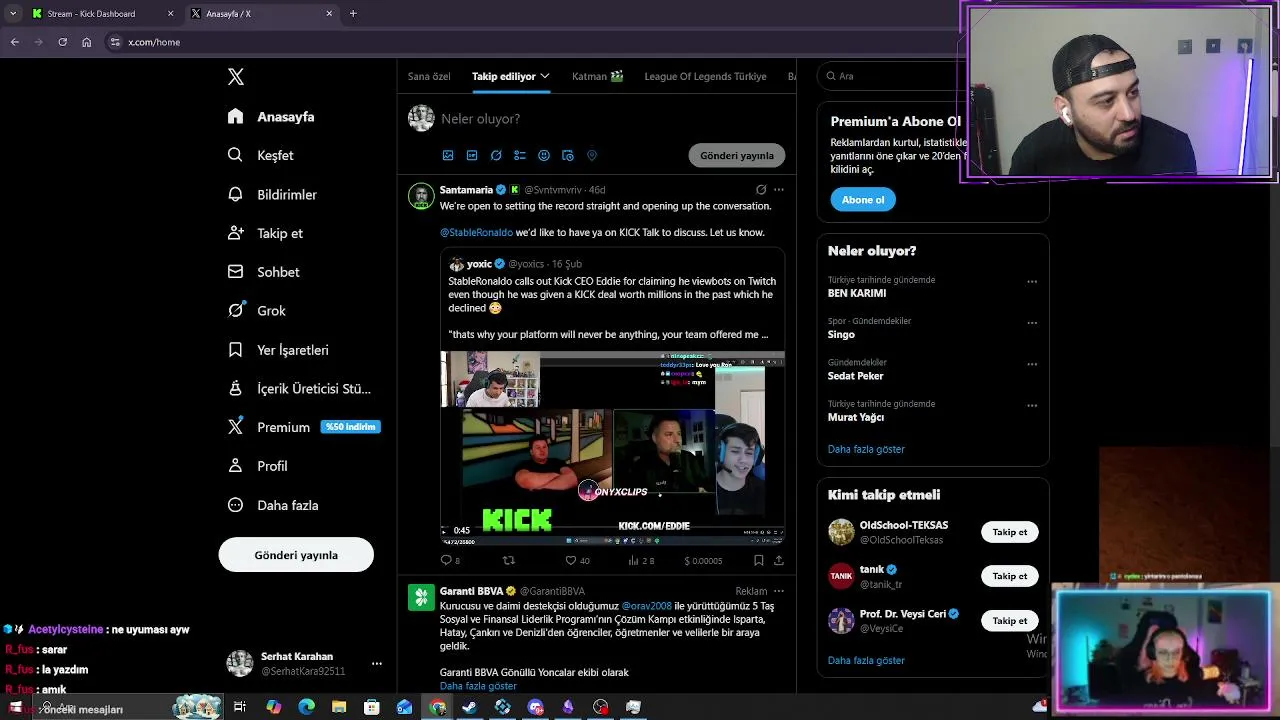Click the Profil person icon

click(x=236, y=466)
